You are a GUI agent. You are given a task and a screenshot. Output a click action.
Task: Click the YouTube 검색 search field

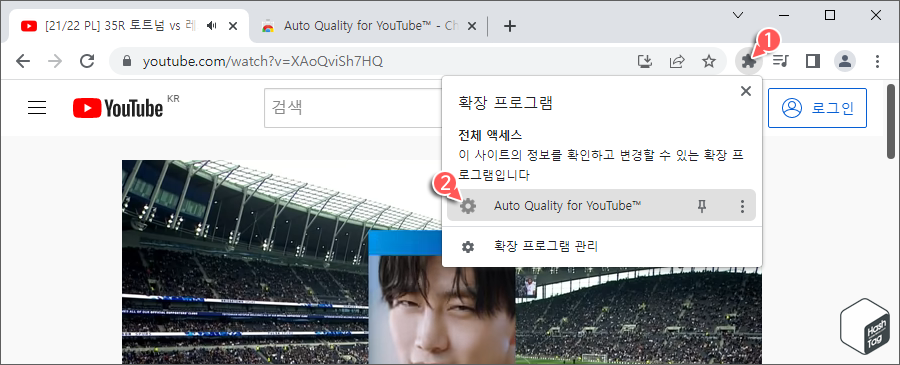pyautogui.click(x=353, y=107)
